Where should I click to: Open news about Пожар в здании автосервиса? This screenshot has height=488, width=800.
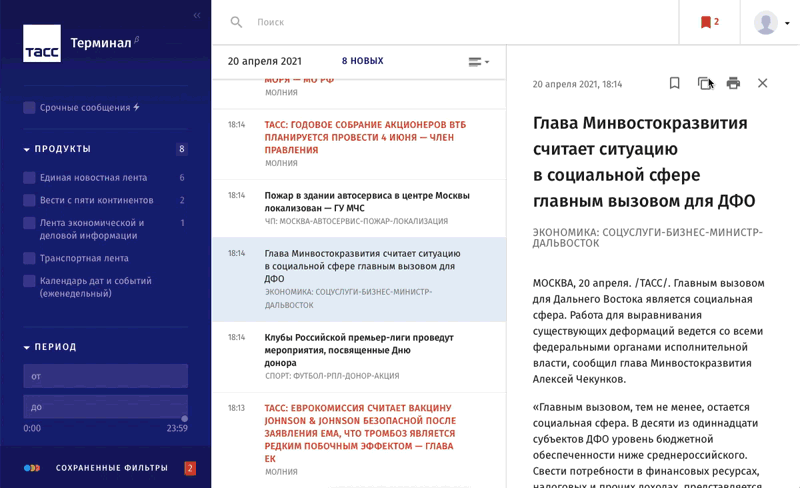click(x=359, y=208)
